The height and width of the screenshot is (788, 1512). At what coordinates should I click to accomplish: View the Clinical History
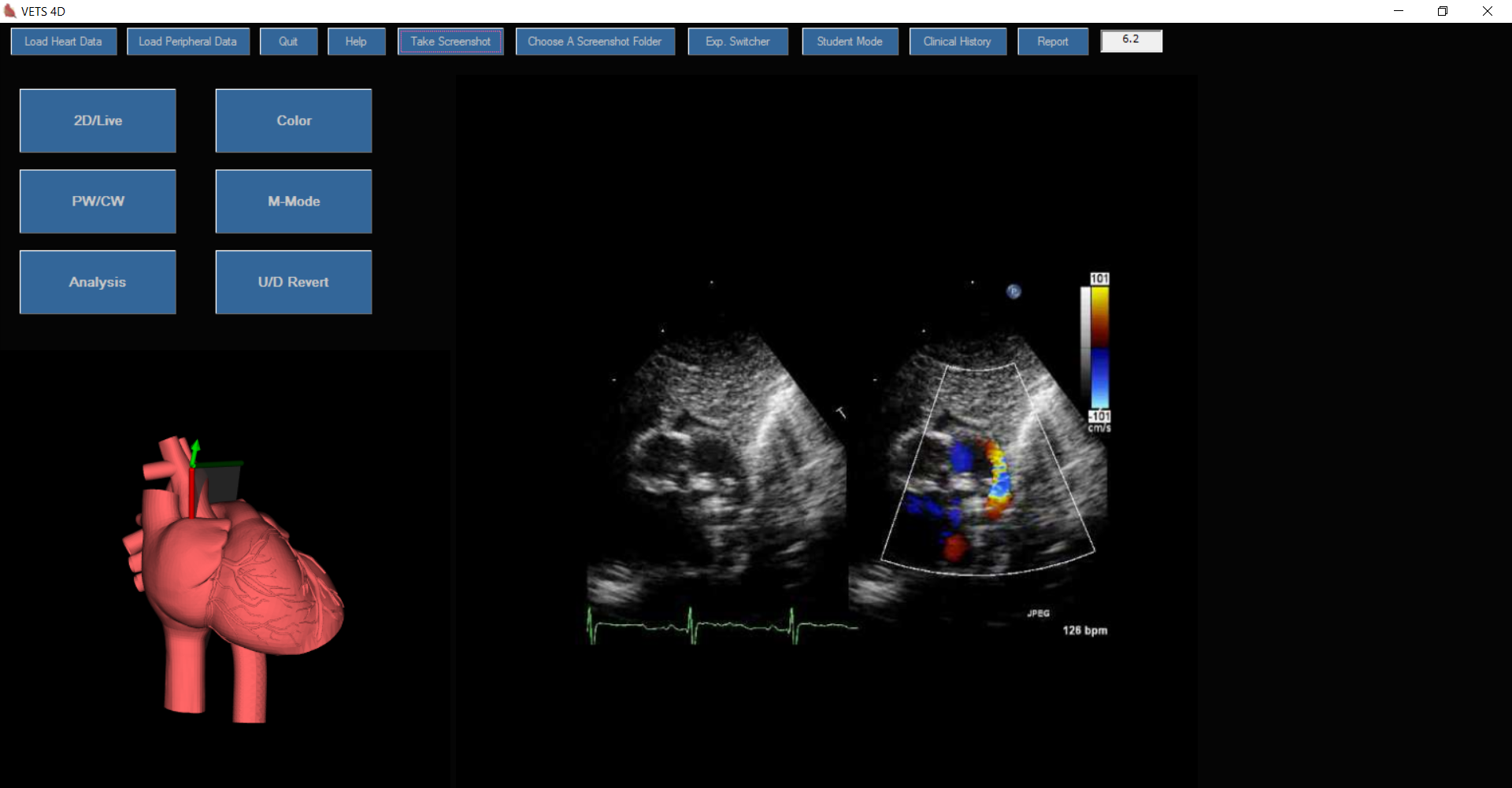[x=958, y=42]
